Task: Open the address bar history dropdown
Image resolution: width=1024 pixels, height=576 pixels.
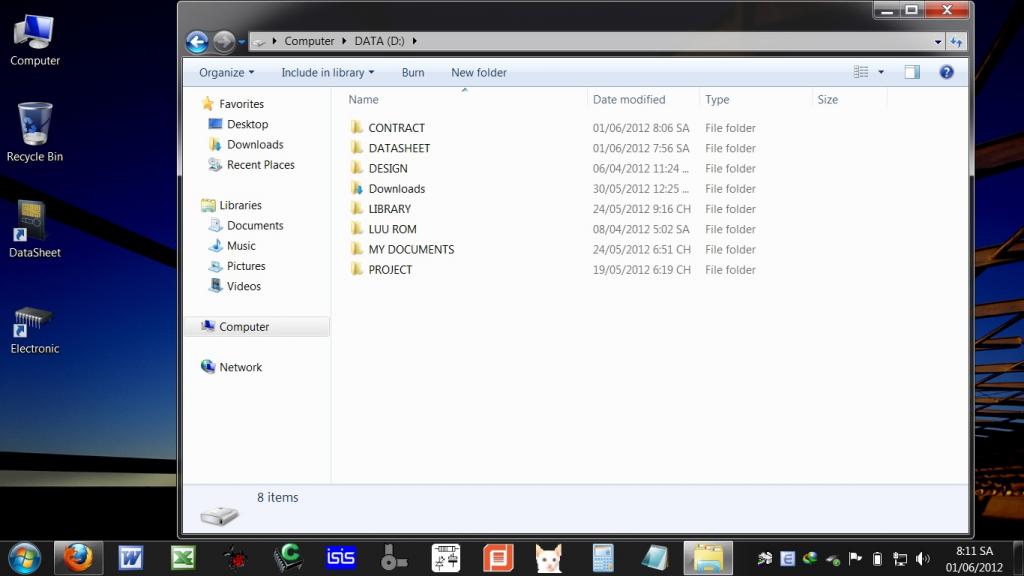Action: pos(938,42)
